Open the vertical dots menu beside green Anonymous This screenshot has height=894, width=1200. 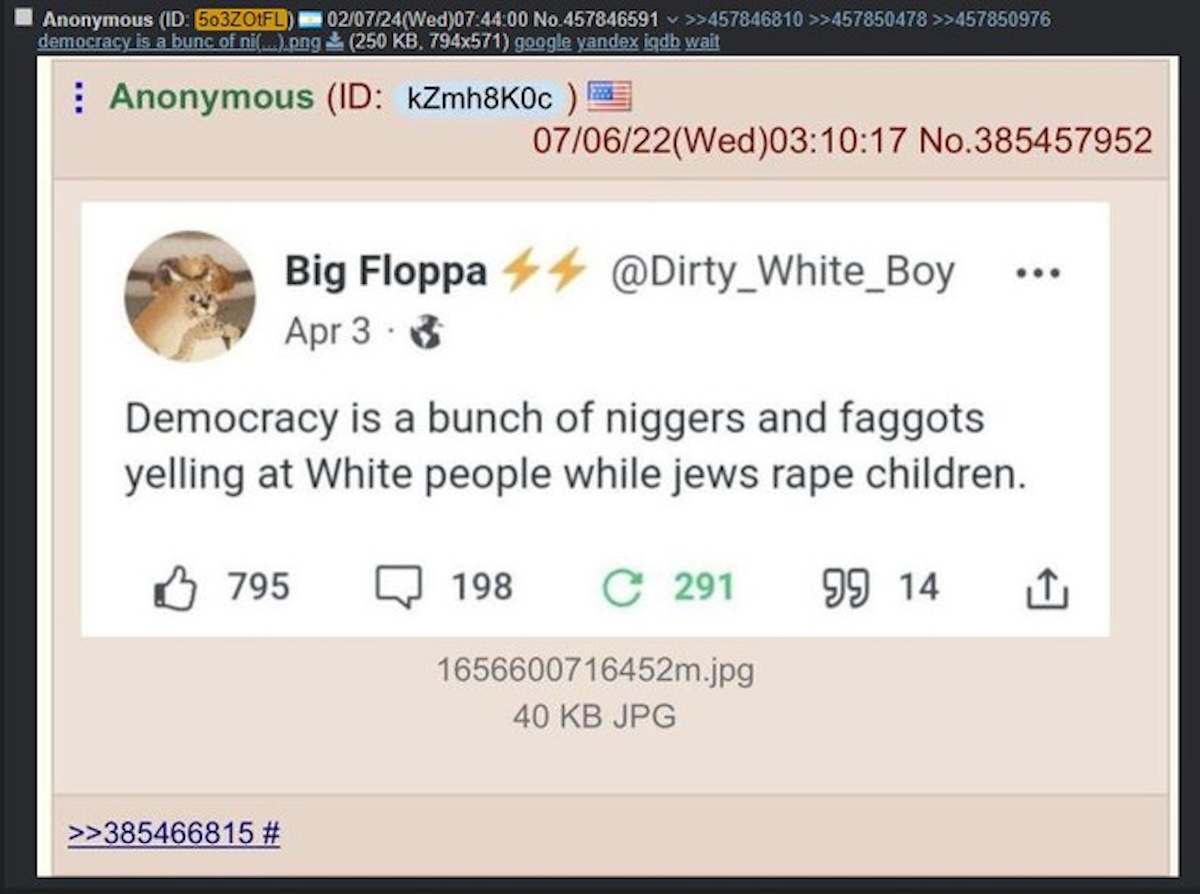[79, 97]
